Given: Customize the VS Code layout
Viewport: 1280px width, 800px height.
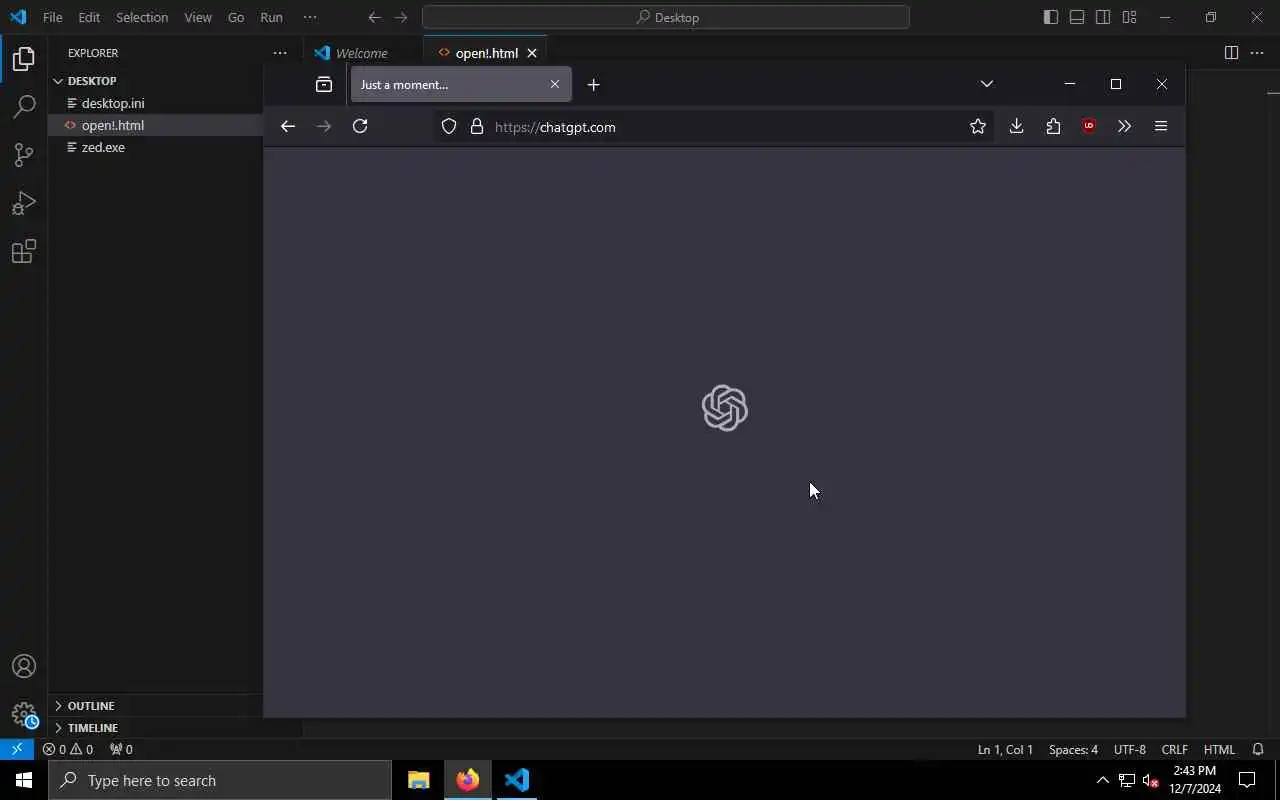Looking at the screenshot, I should coord(1129,17).
